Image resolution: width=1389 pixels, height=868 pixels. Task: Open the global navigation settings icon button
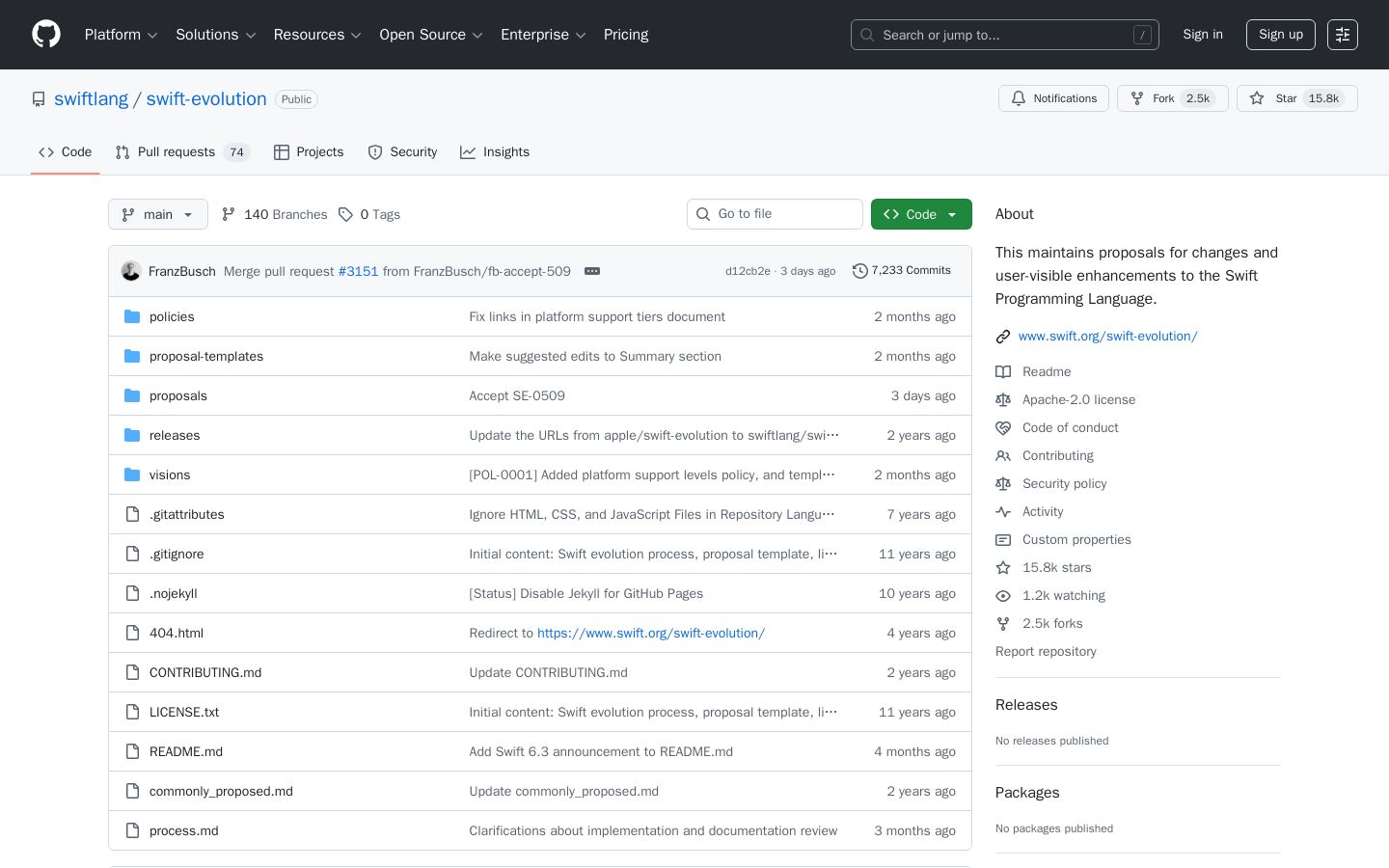(1343, 35)
